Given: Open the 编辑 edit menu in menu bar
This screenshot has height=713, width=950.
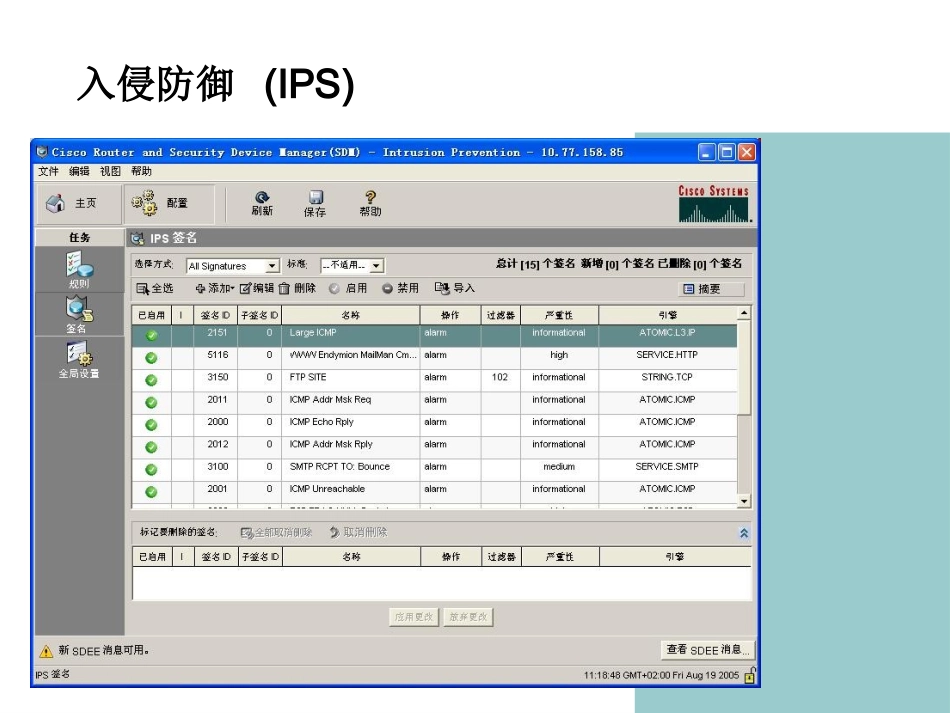Looking at the screenshot, I should coord(79,171).
